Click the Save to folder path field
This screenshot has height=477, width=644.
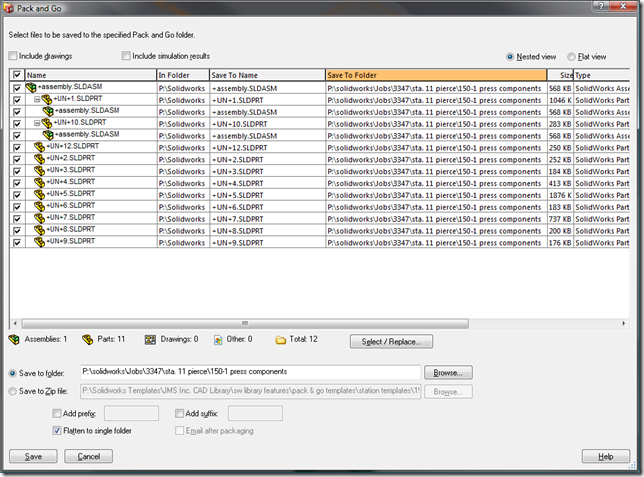[x=251, y=372]
